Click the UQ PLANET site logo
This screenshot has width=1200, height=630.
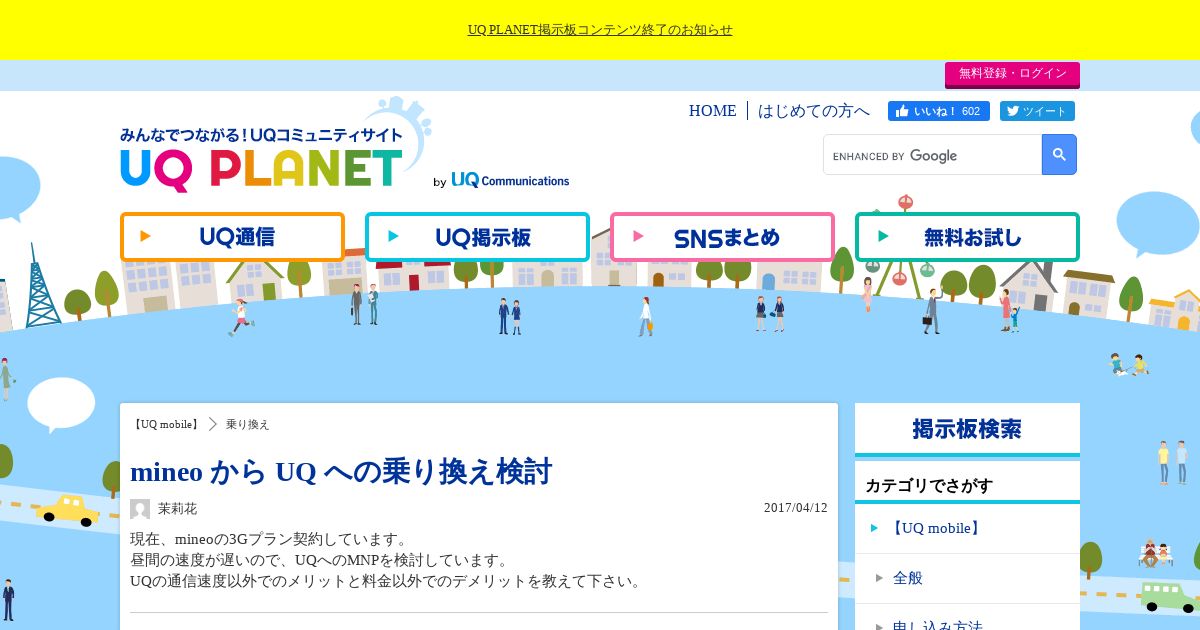(x=262, y=160)
